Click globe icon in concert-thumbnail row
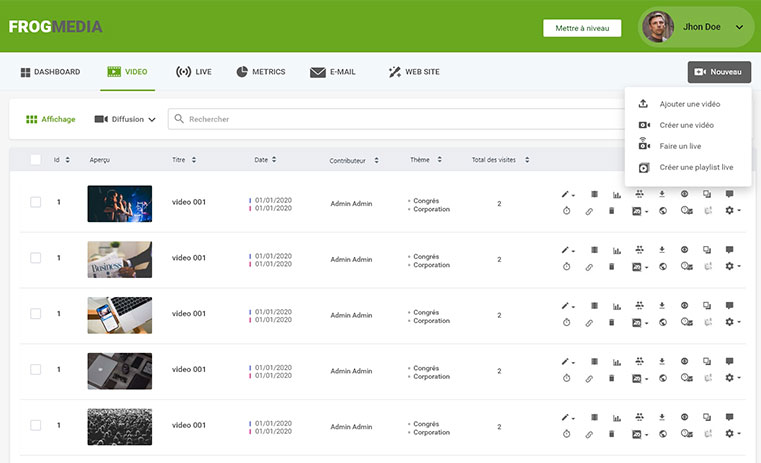This screenshot has width=761, height=463. coord(662,211)
